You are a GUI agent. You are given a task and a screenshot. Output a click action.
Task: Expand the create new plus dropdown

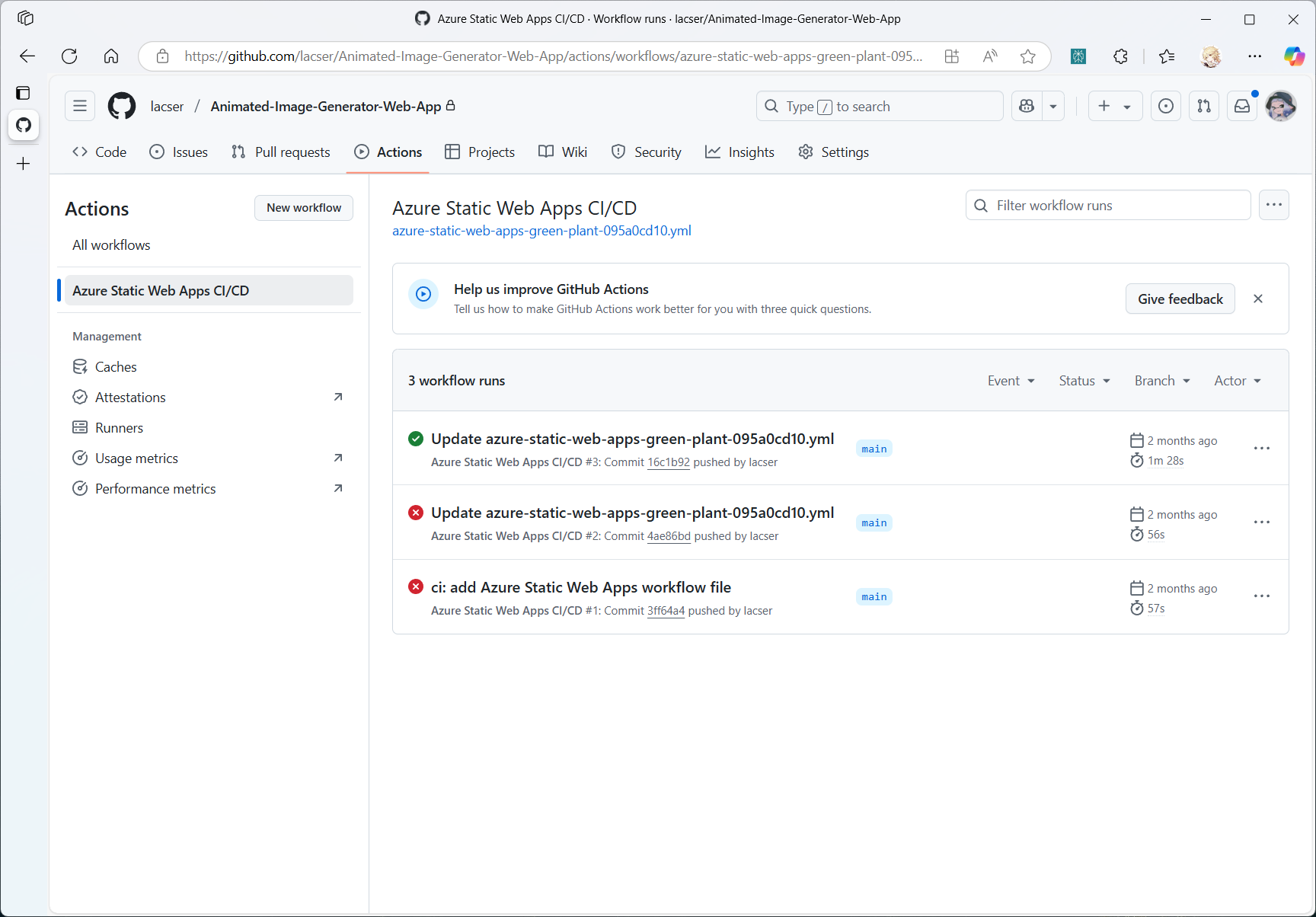[1115, 106]
